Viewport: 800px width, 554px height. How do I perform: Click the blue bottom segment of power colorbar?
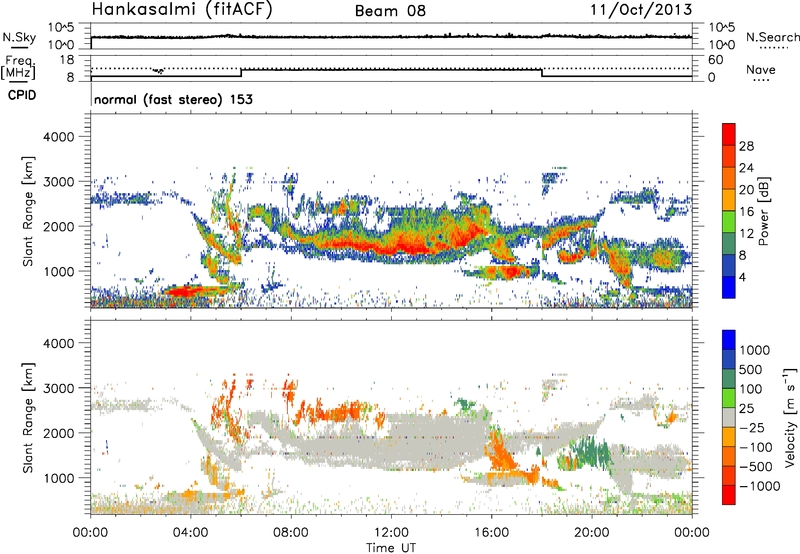point(729,287)
